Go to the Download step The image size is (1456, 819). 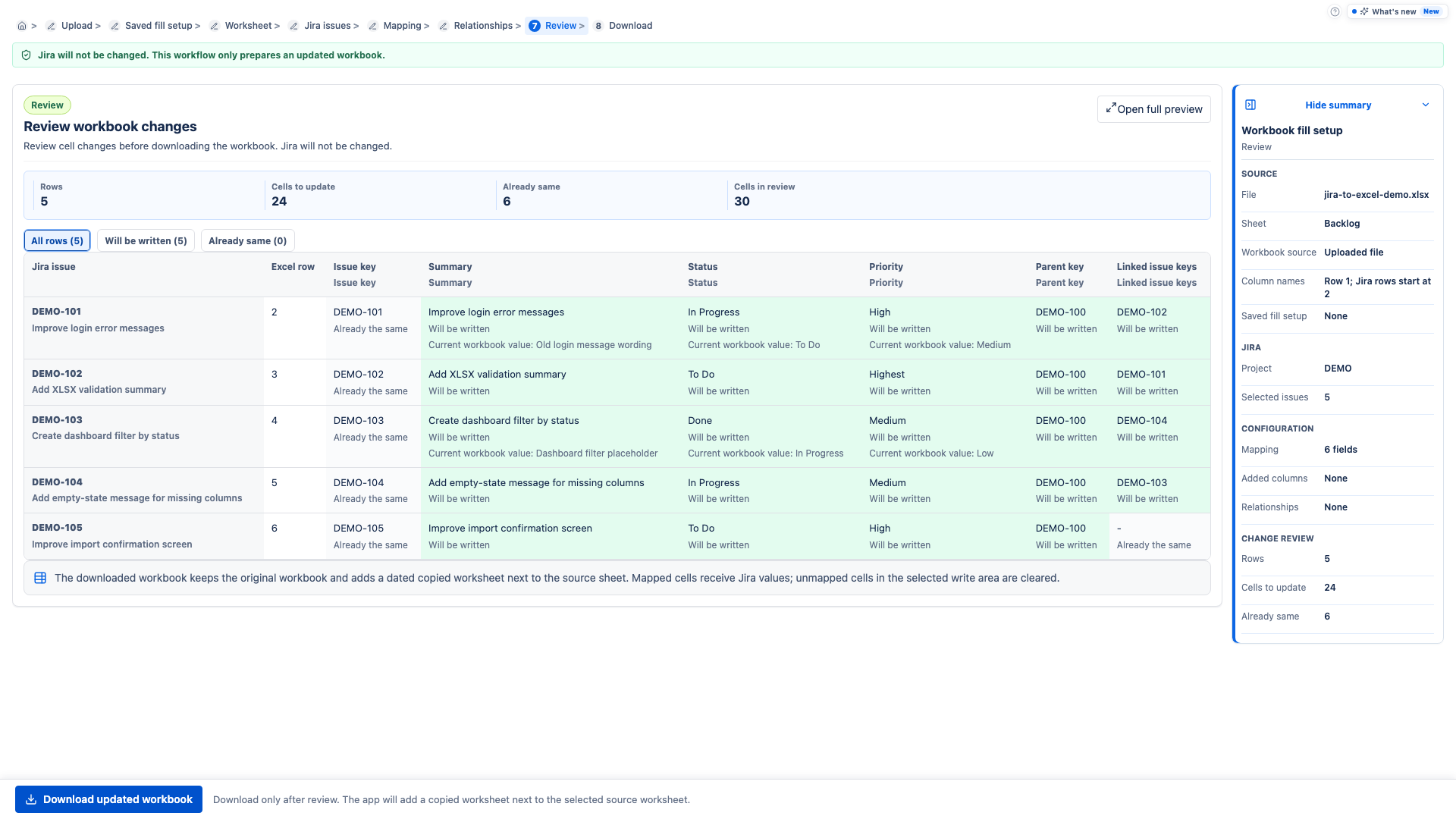point(630,26)
